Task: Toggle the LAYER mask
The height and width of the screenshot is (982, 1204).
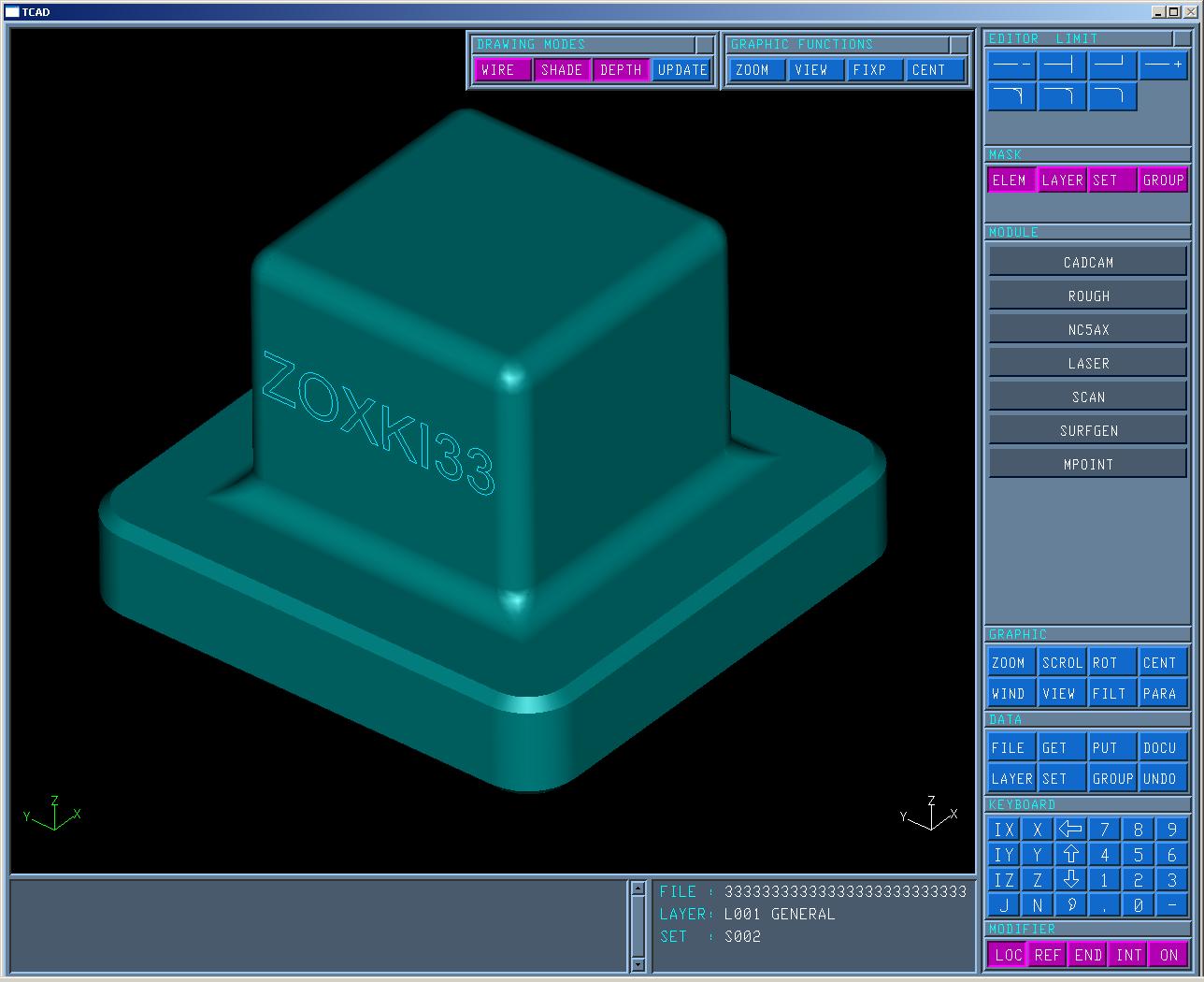Action: point(1062,181)
